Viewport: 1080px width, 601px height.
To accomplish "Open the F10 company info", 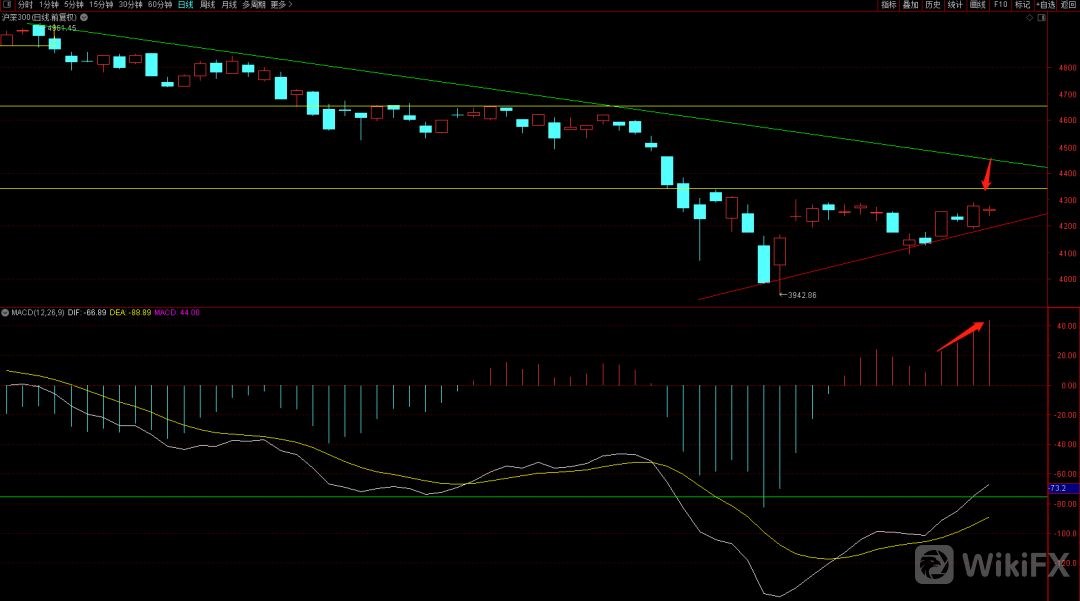I will tap(1000, 5).
